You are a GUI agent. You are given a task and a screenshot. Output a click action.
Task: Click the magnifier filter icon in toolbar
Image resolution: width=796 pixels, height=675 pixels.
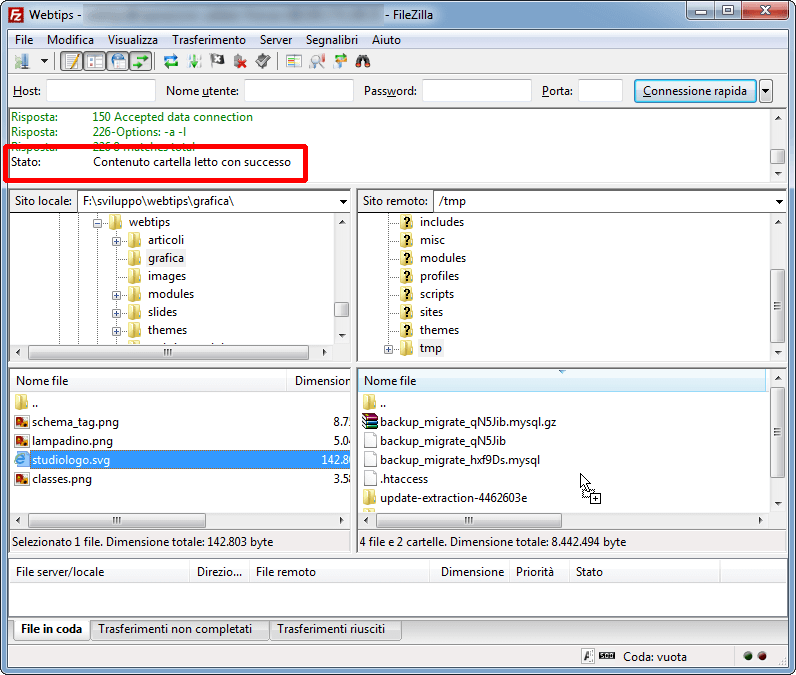click(317, 61)
